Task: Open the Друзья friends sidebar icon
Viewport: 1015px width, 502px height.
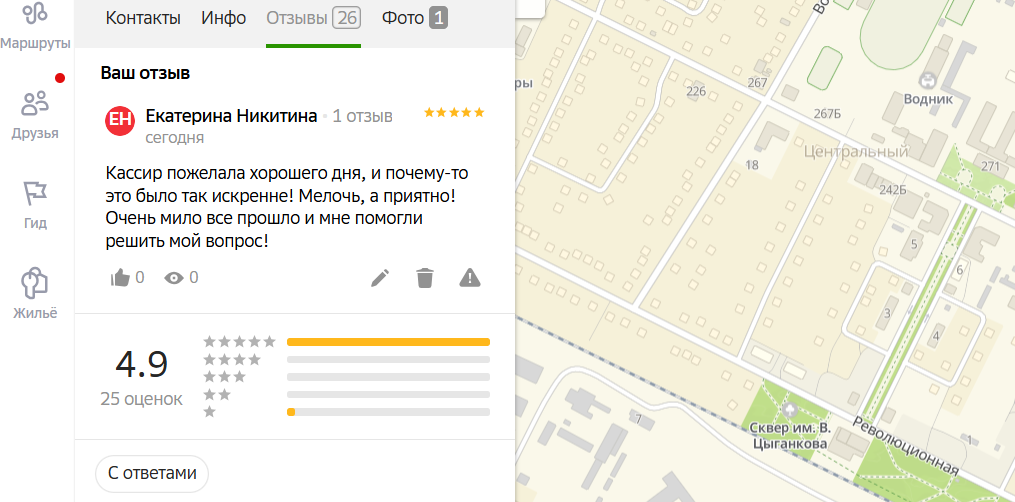Action: click(x=35, y=103)
